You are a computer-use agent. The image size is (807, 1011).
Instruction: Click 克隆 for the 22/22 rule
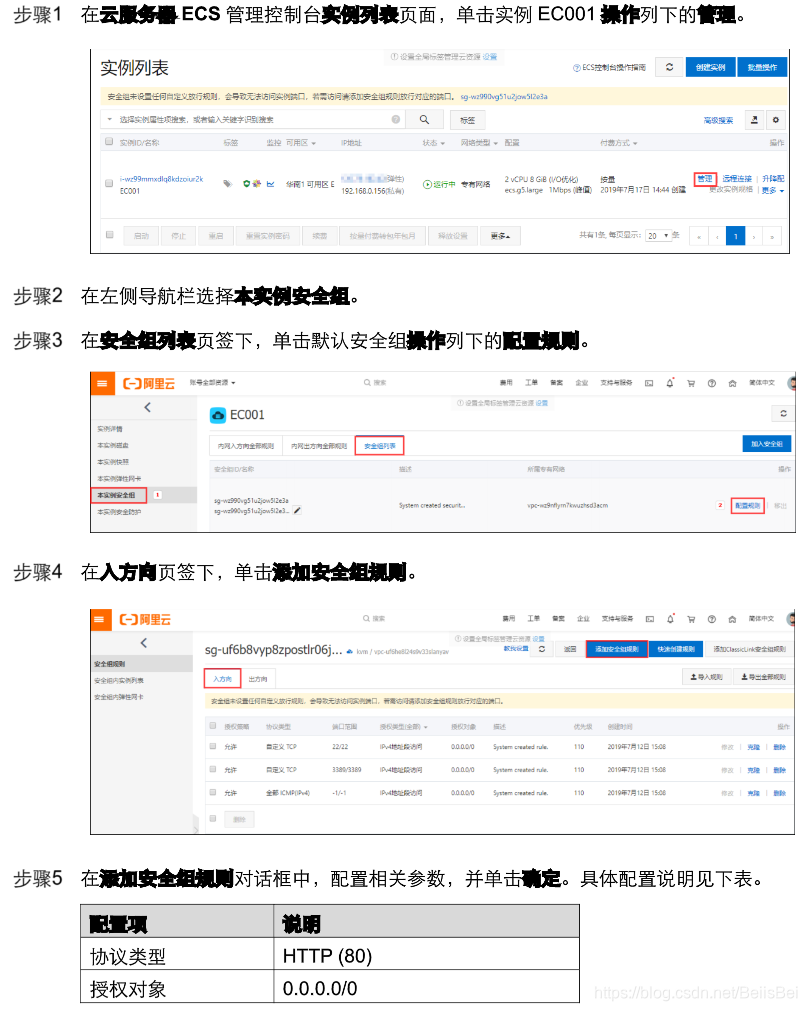[754, 747]
